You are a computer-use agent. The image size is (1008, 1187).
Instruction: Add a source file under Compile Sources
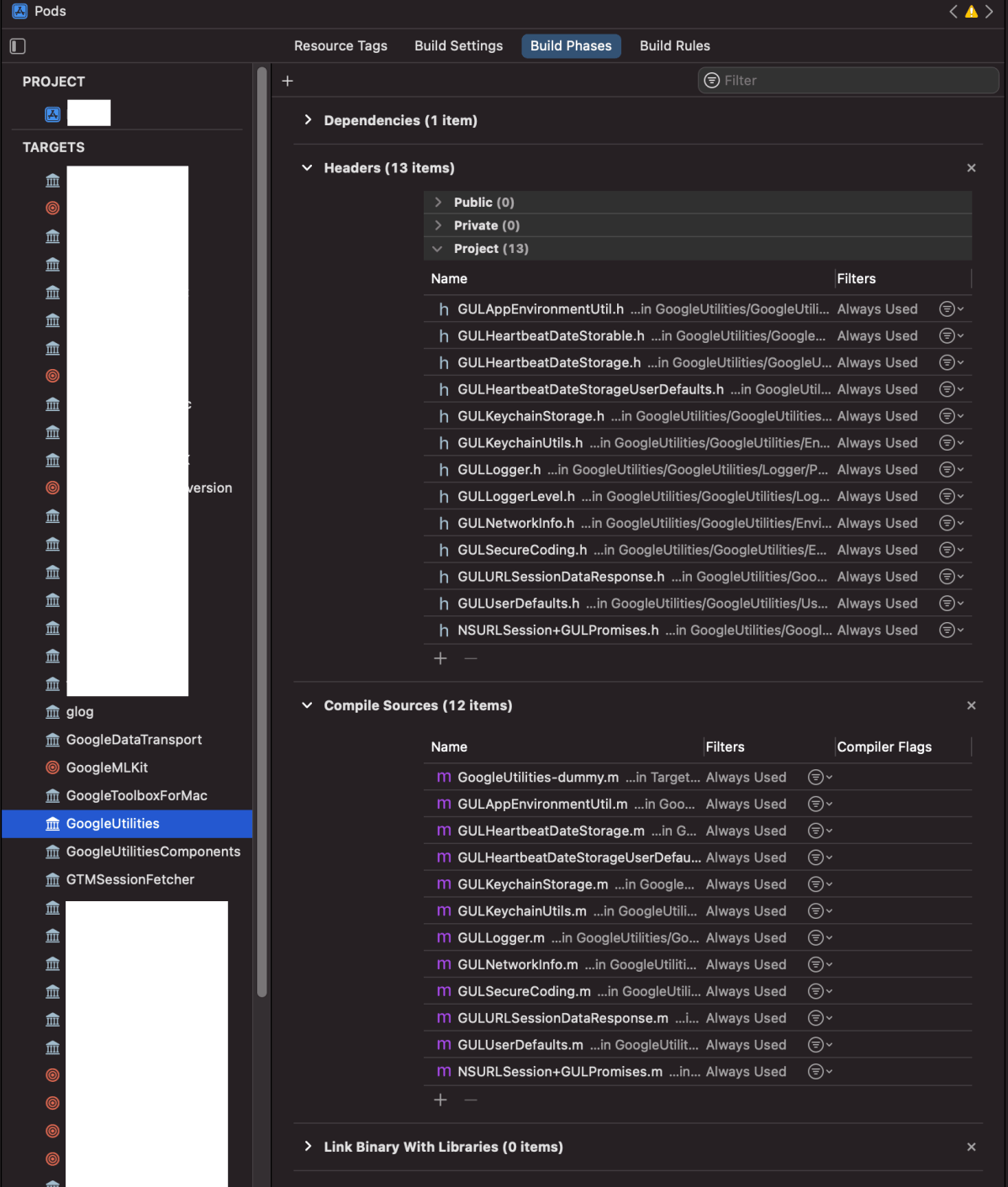pyautogui.click(x=441, y=1100)
